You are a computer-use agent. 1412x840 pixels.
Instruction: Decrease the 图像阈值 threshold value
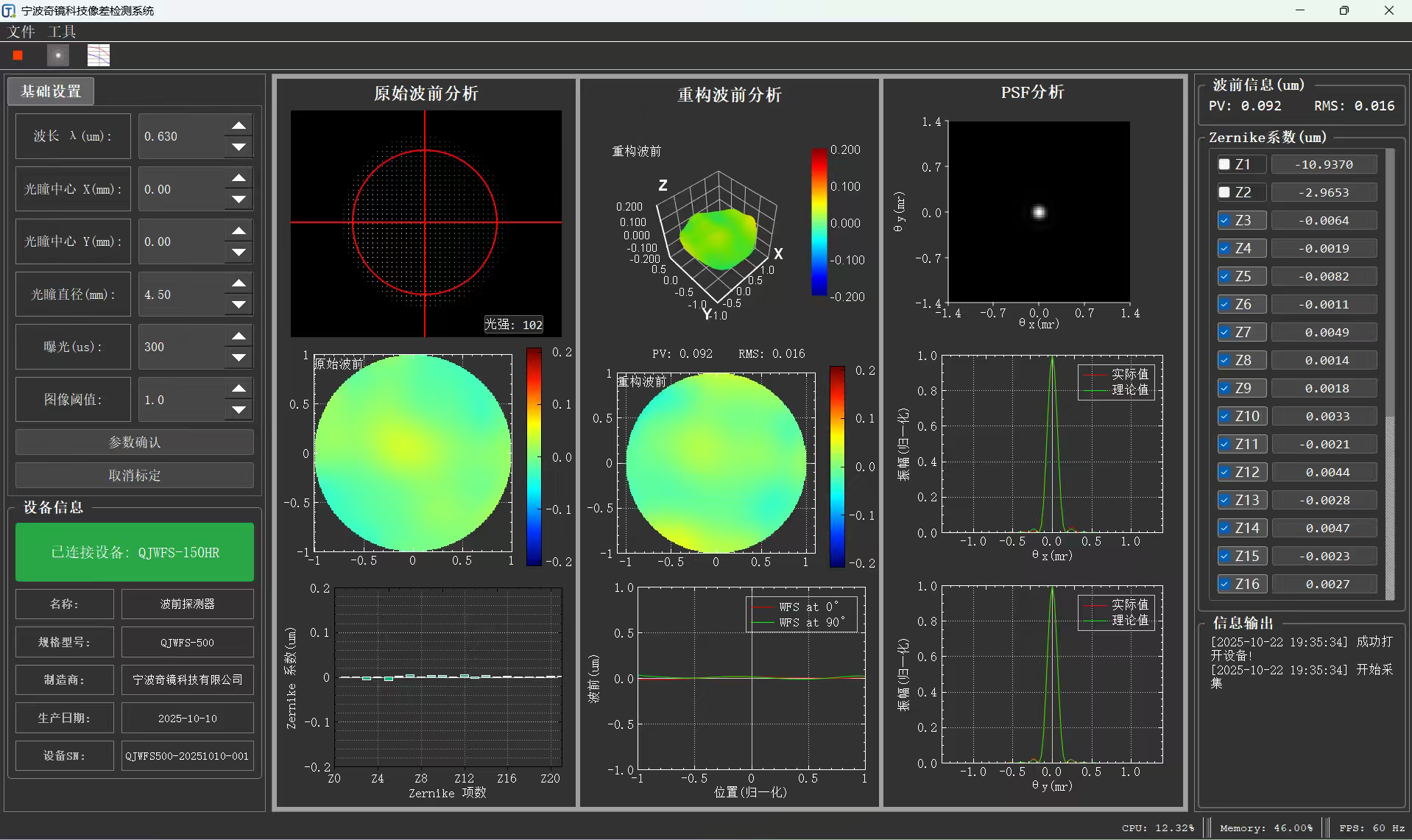(239, 410)
